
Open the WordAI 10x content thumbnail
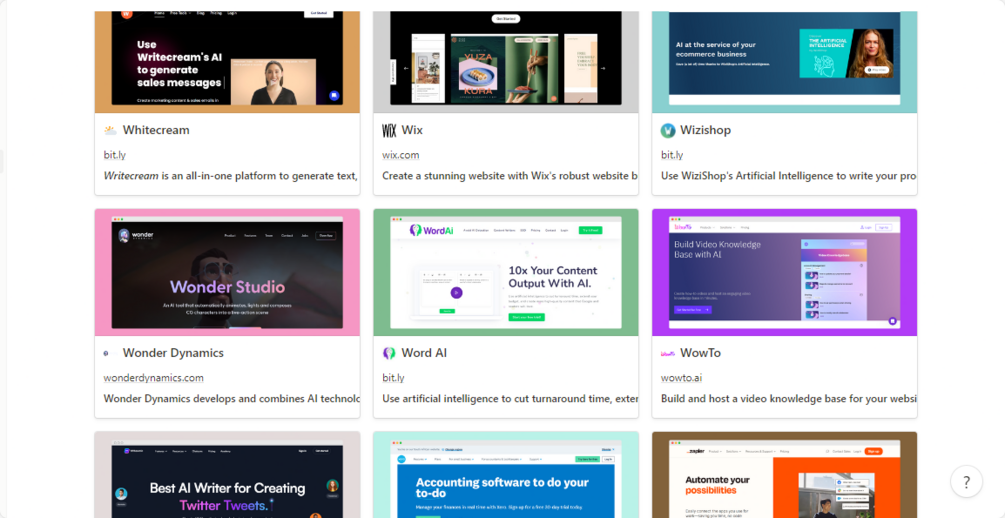coord(506,272)
